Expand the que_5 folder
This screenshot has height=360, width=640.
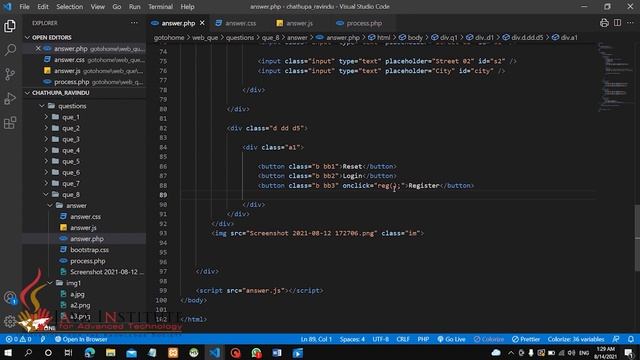coord(71,161)
